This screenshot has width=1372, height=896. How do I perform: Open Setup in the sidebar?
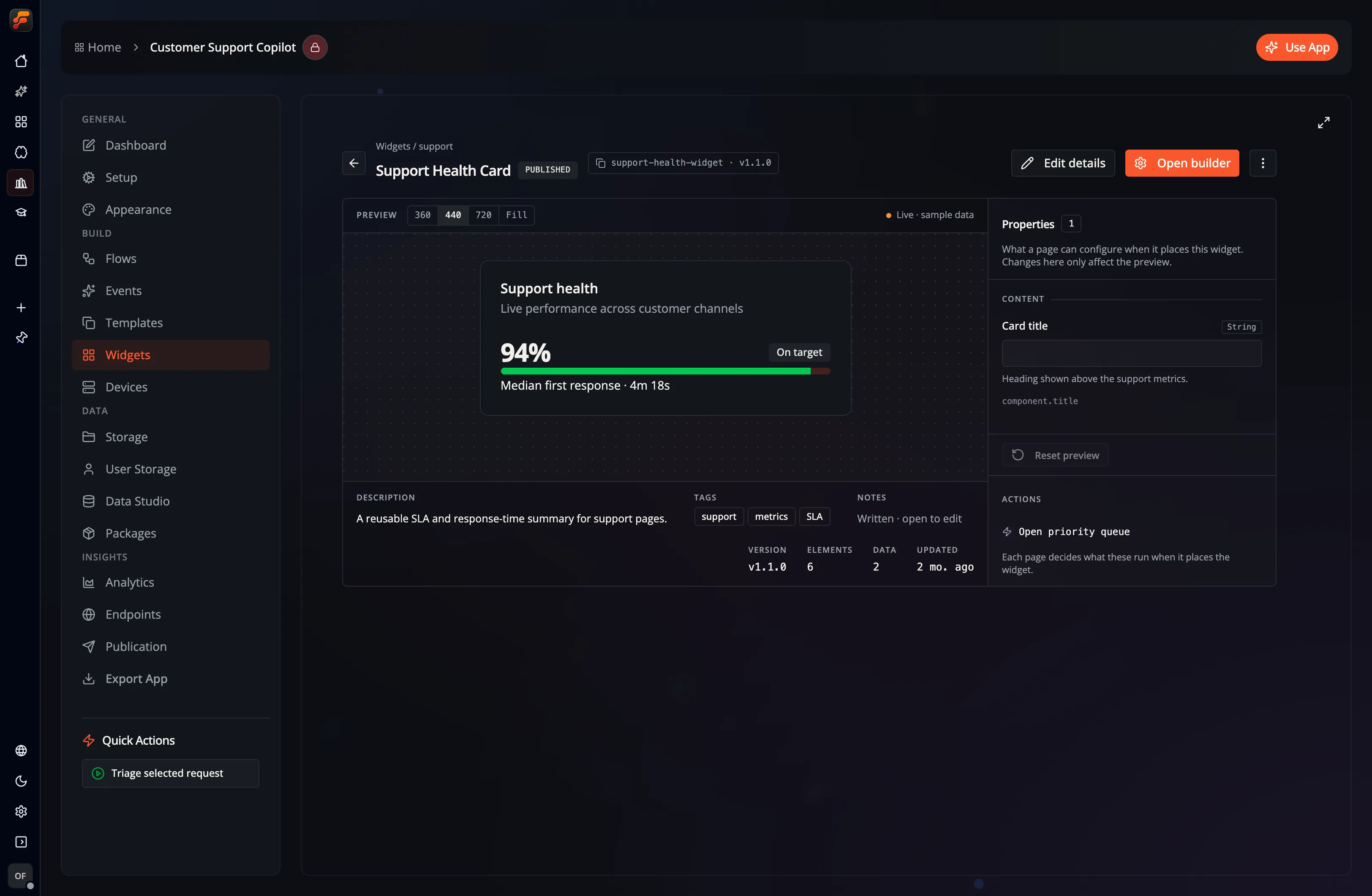(171, 178)
